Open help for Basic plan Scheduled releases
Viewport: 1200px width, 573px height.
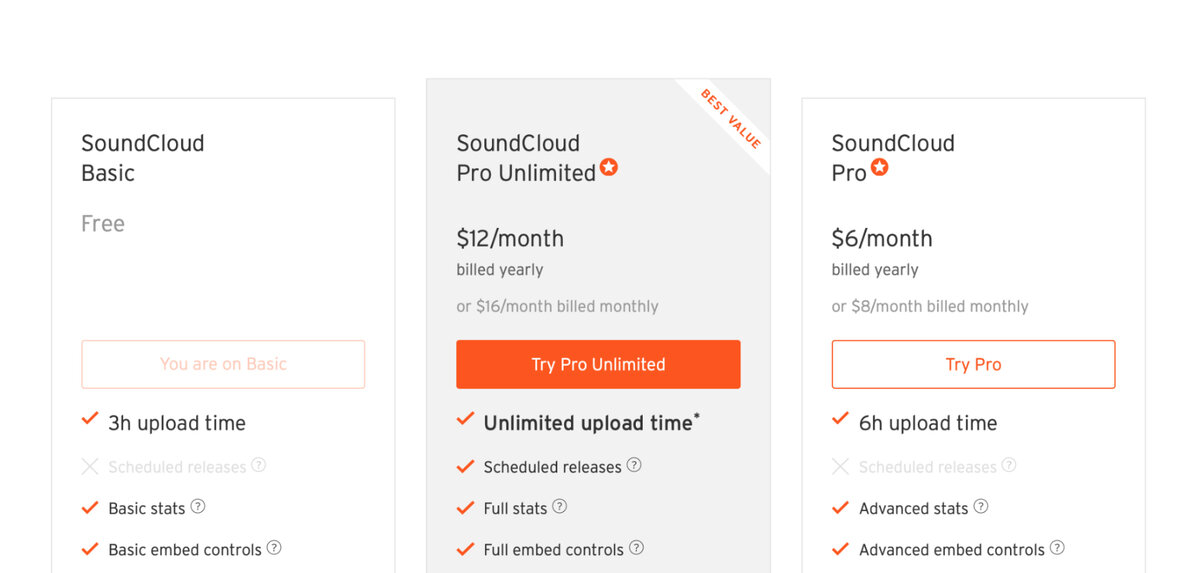pyautogui.click(x=259, y=465)
